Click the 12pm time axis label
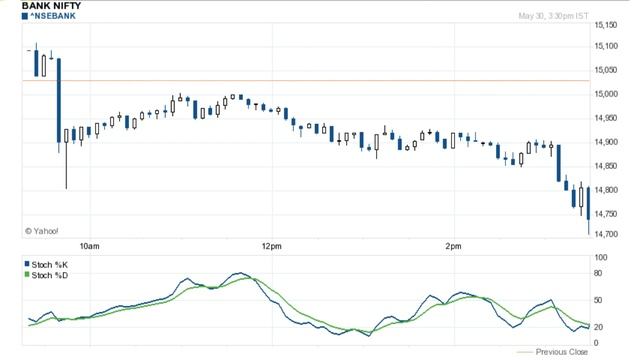This screenshot has height=360, width=640. coord(271,246)
